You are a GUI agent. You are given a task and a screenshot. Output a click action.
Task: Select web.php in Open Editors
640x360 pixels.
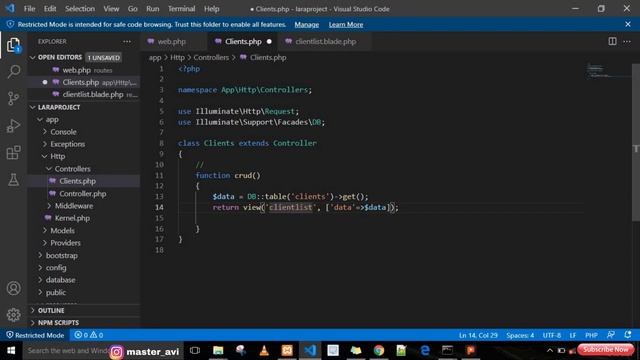(76, 70)
